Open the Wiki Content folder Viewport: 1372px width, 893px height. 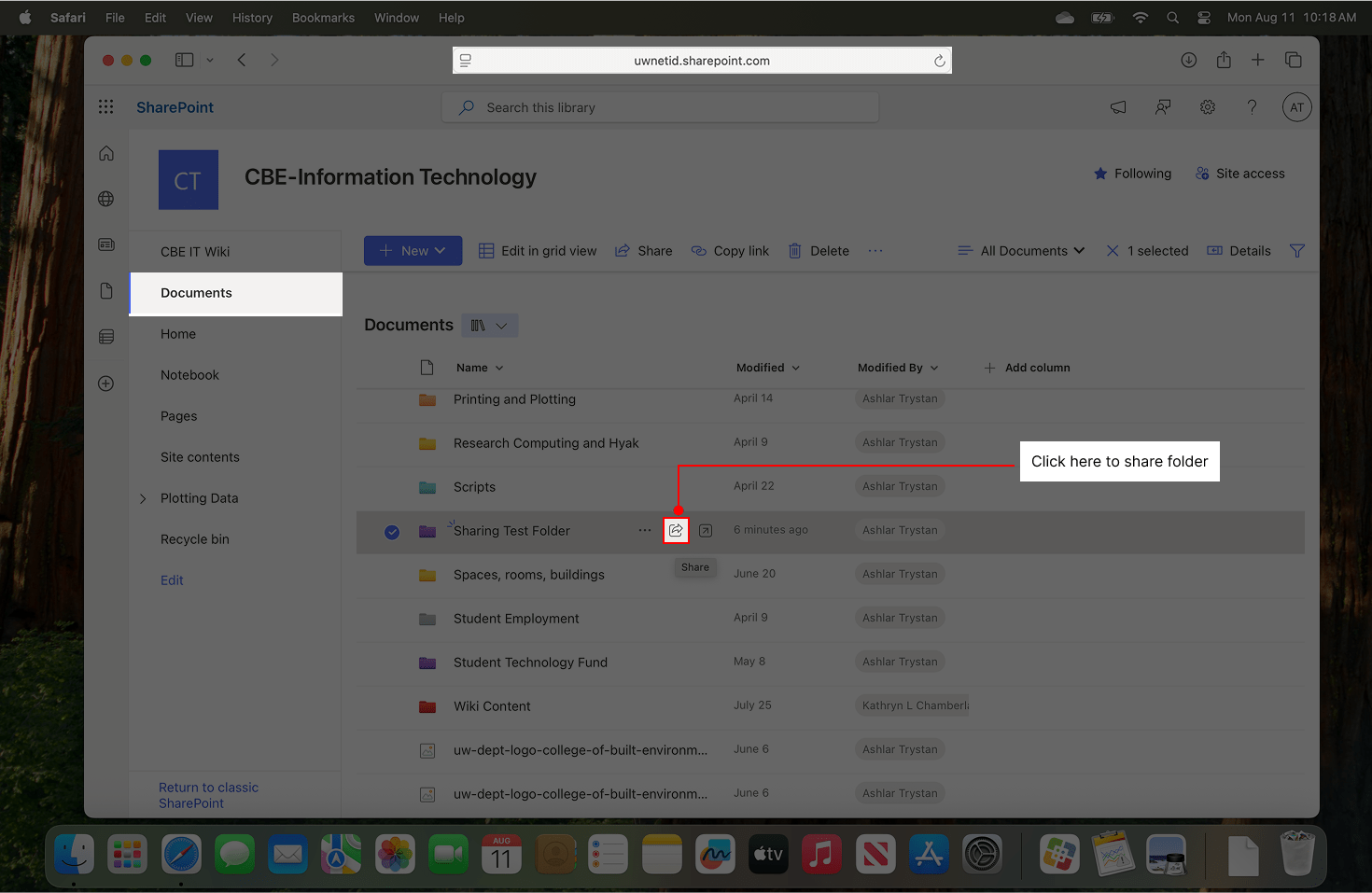tap(492, 706)
